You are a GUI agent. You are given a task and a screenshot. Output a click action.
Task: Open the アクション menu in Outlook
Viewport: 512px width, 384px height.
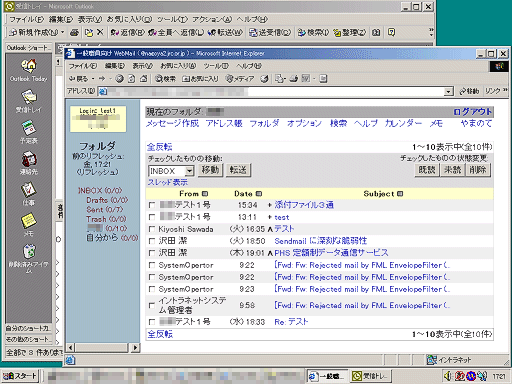(x=212, y=19)
